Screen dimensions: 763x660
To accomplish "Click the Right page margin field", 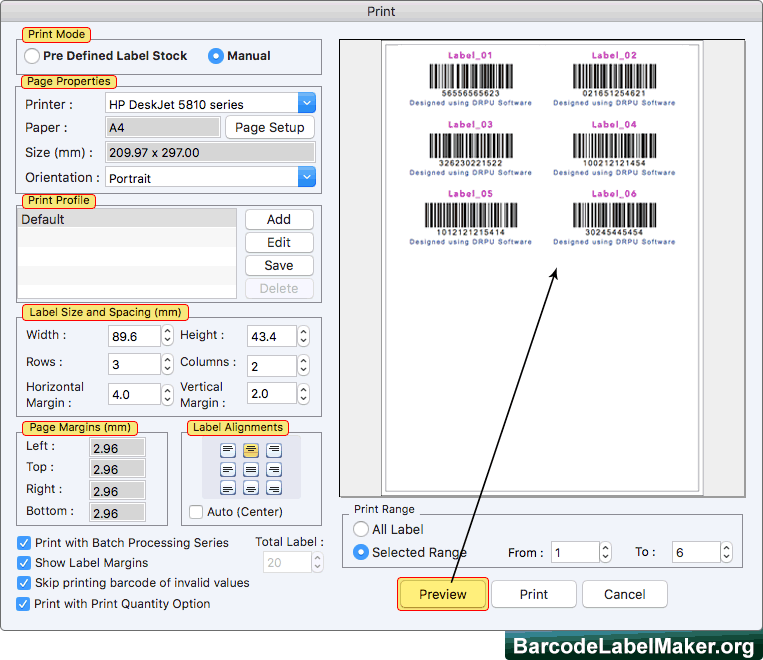I will click(117, 491).
